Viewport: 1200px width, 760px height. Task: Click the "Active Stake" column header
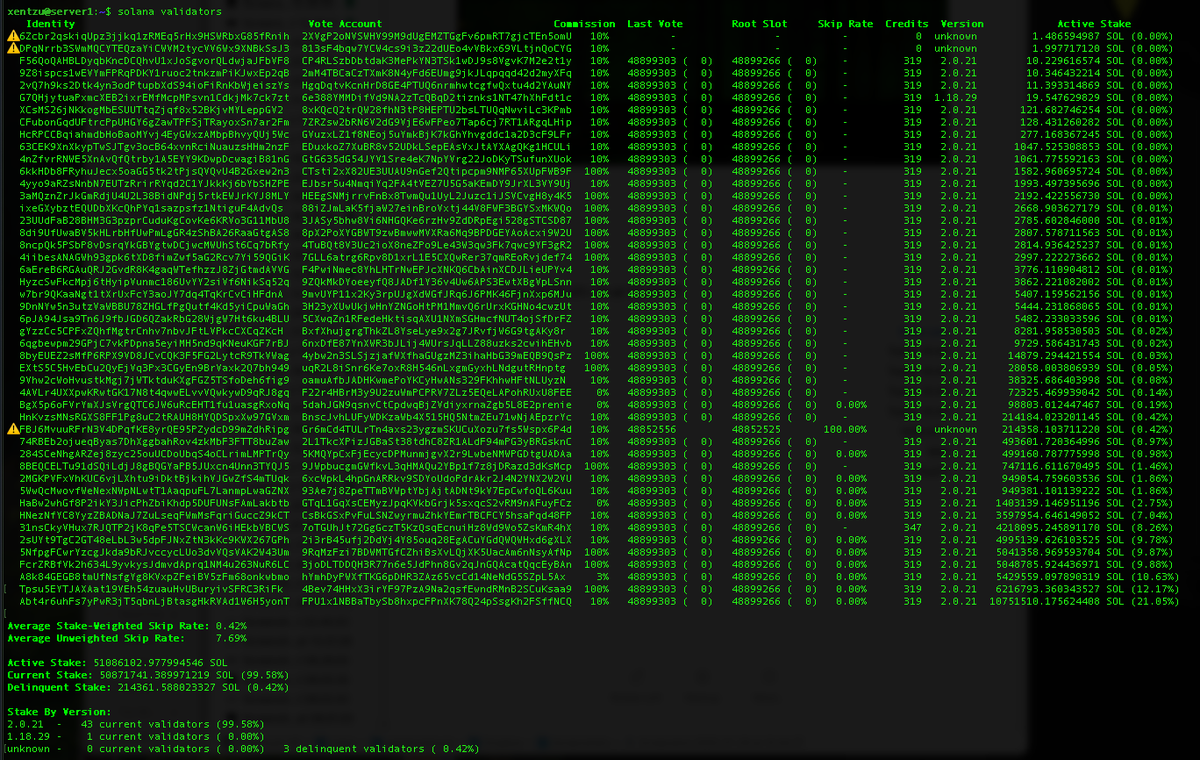(1095, 23)
